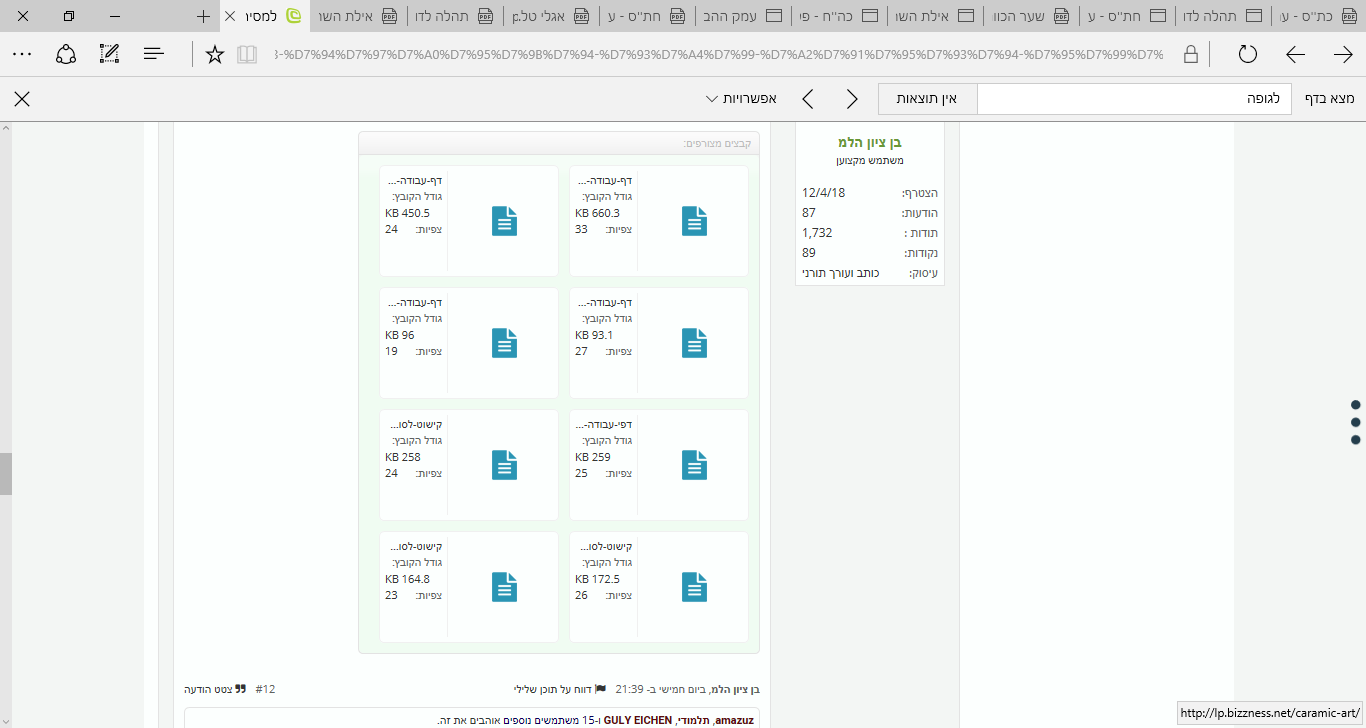Open the Hub favorites list icon

coord(153,54)
